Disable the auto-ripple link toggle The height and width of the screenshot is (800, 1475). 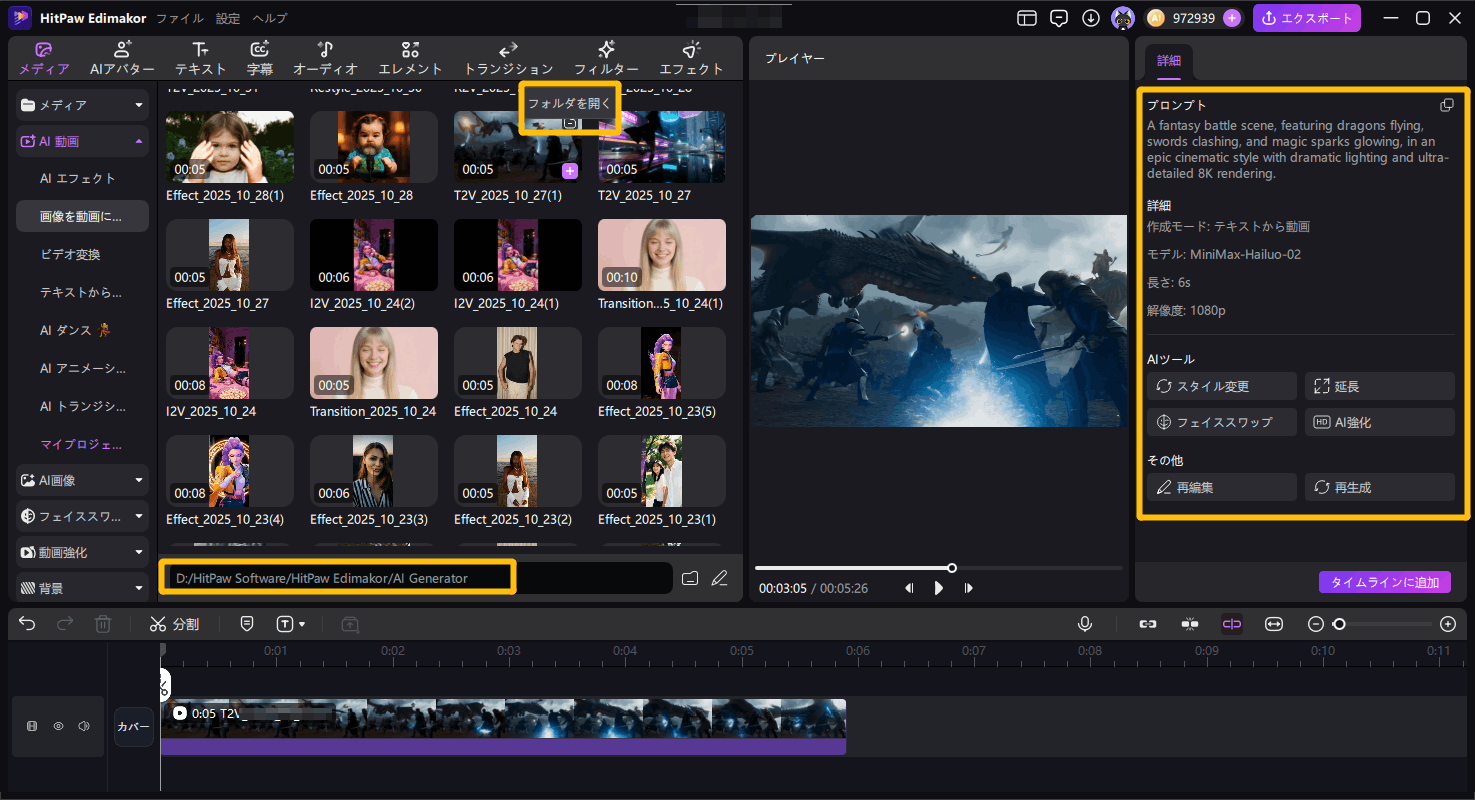pyautogui.click(x=1232, y=624)
